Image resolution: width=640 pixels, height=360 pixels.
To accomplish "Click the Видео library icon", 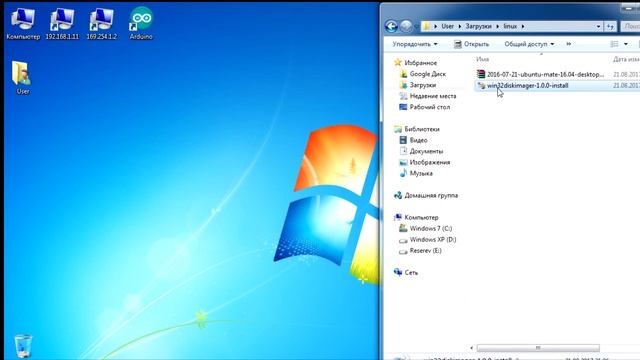I will coord(403,140).
